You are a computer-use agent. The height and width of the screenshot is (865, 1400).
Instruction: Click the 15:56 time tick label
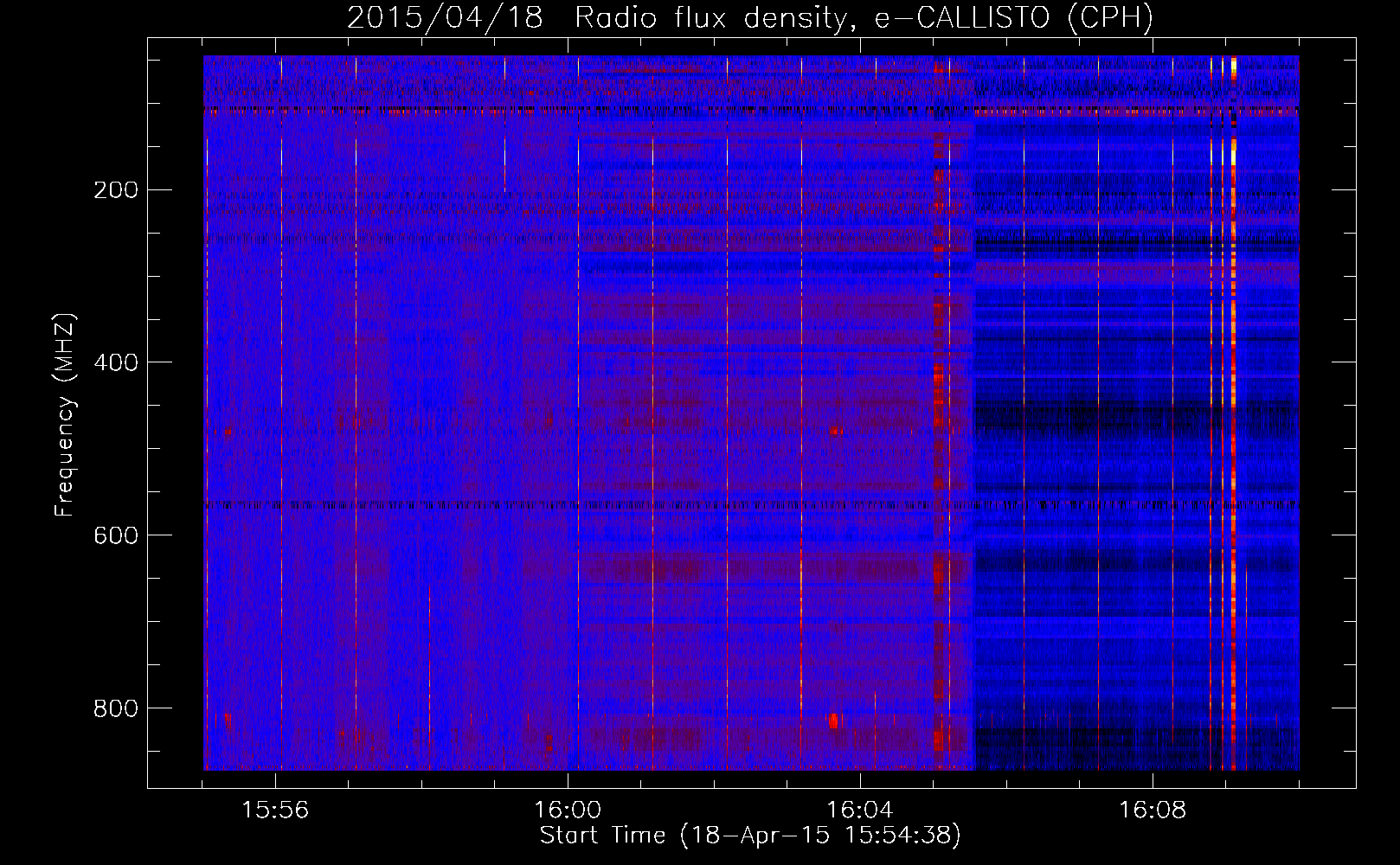[275, 811]
